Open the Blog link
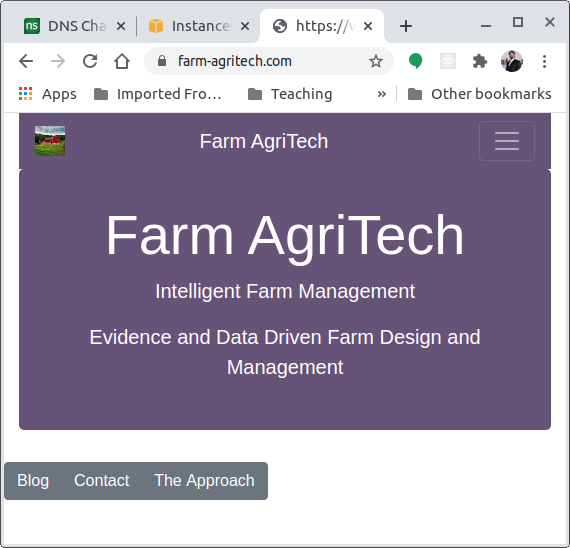The image size is (570, 548). point(33,480)
